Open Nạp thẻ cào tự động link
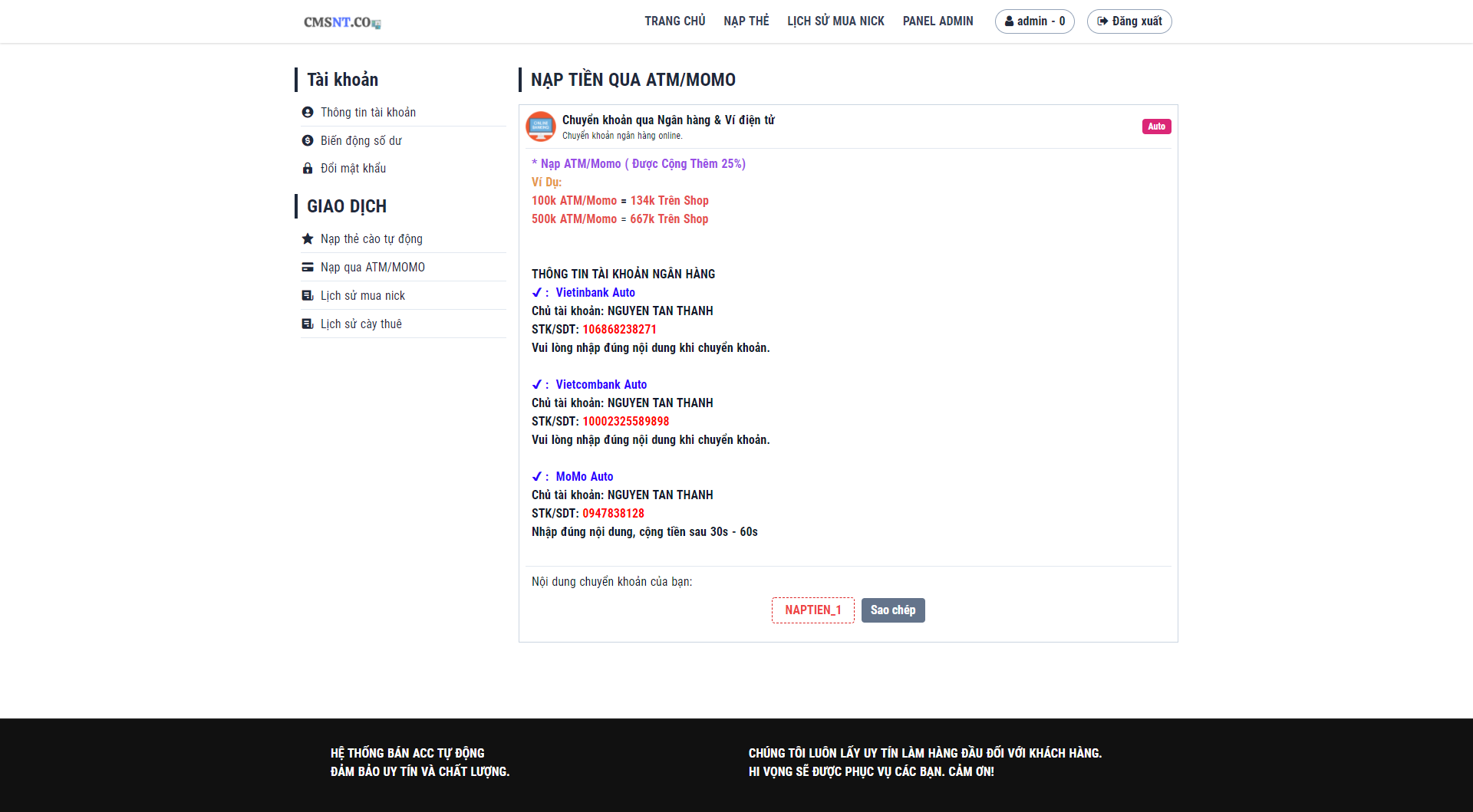 (371, 239)
